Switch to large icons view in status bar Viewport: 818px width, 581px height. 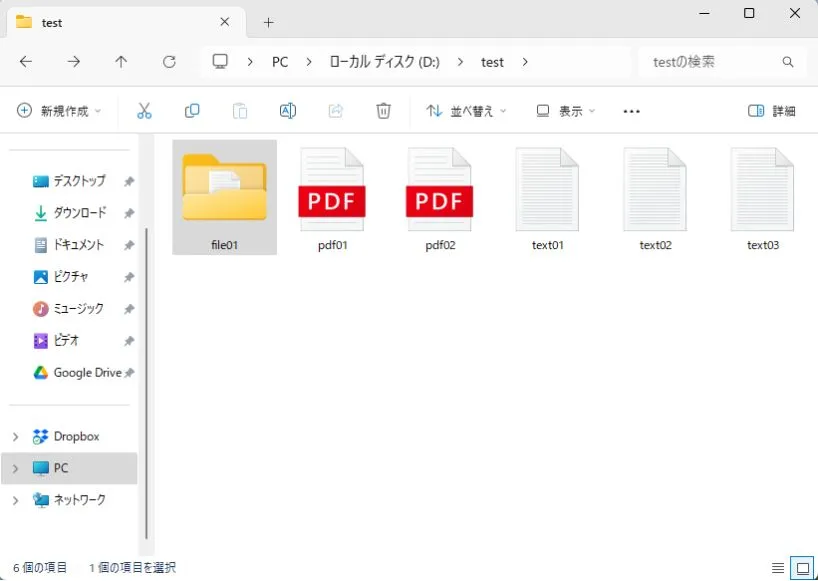coord(801,567)
